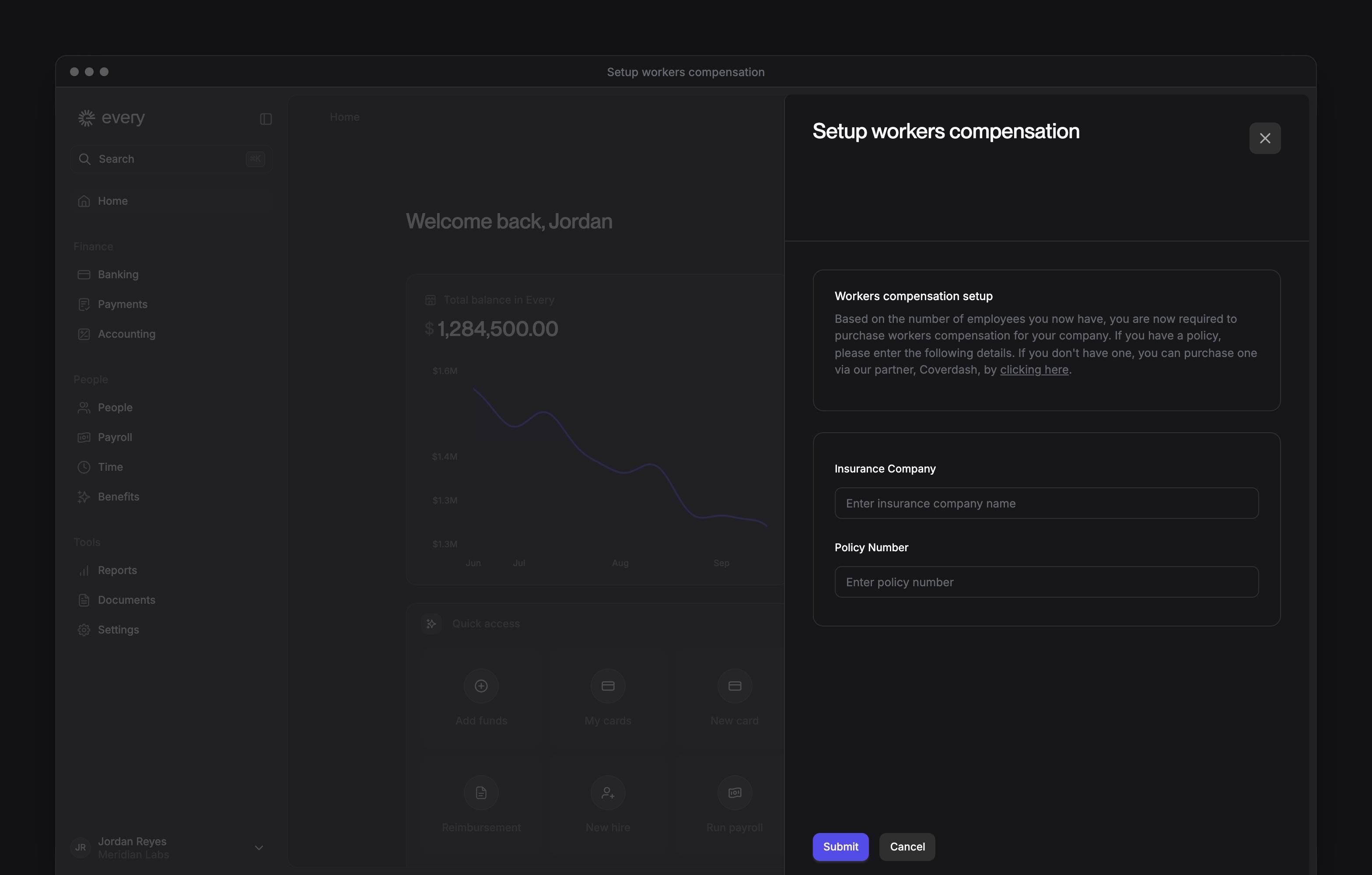Viewport: 1372px width, 875px height.
Task: Go to Home in sidebar
Action: (171, 201)
